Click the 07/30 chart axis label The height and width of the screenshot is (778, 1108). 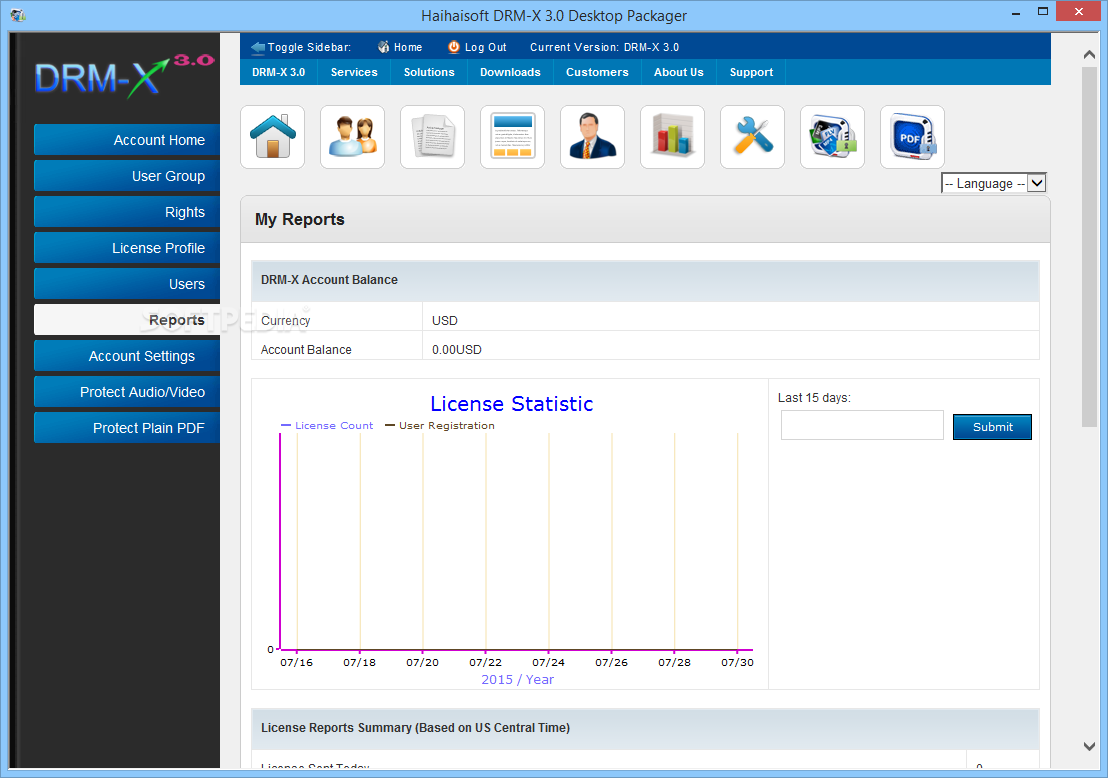(x=737, y=663)
